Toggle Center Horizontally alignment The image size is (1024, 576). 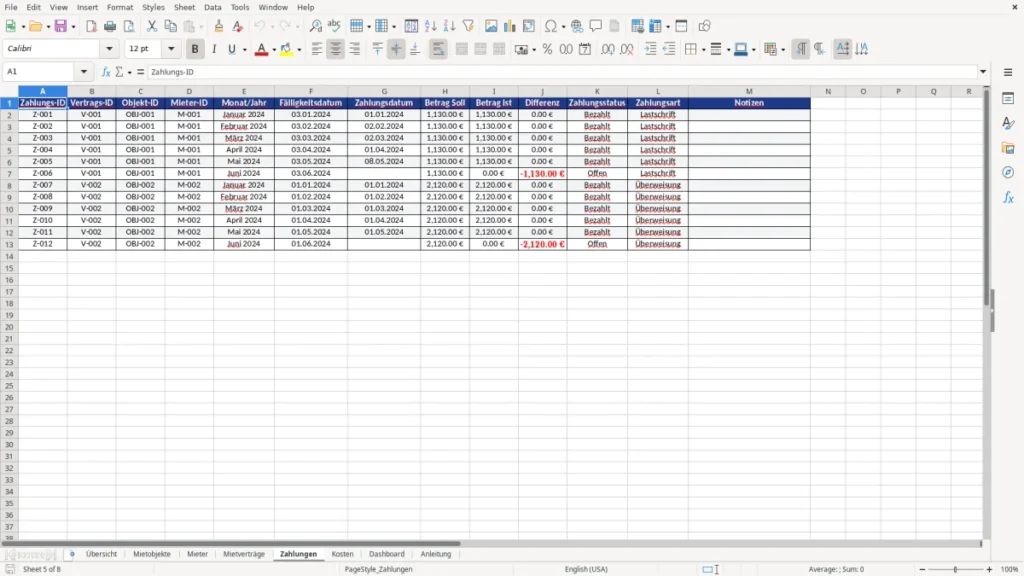click(336, 49)
